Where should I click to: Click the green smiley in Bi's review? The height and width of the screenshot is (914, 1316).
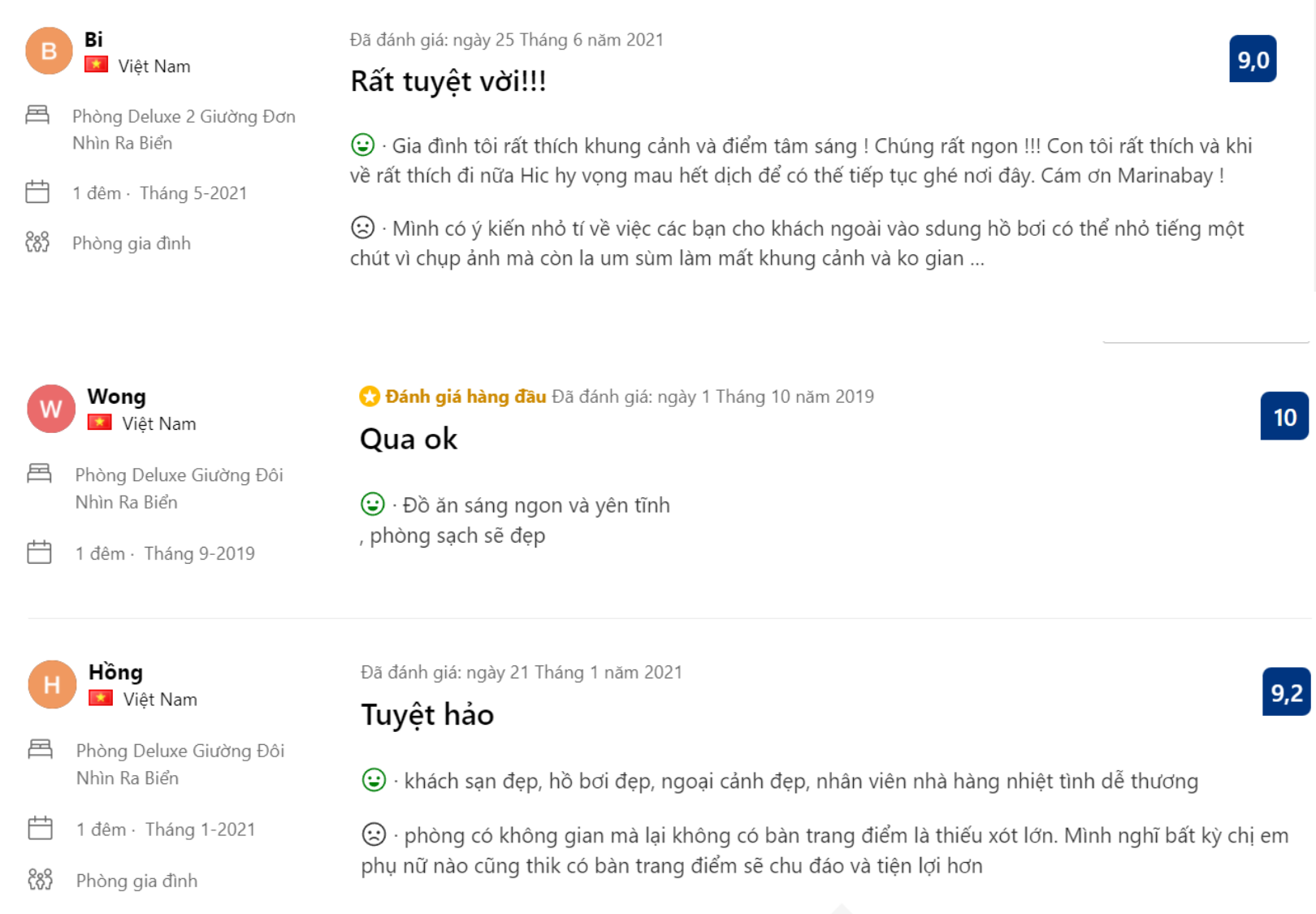point(362,145)
